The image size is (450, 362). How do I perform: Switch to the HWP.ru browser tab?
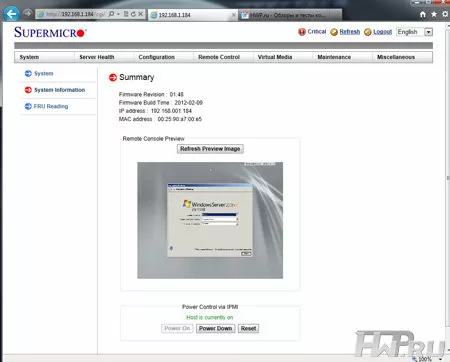click(x=290, y=15)
